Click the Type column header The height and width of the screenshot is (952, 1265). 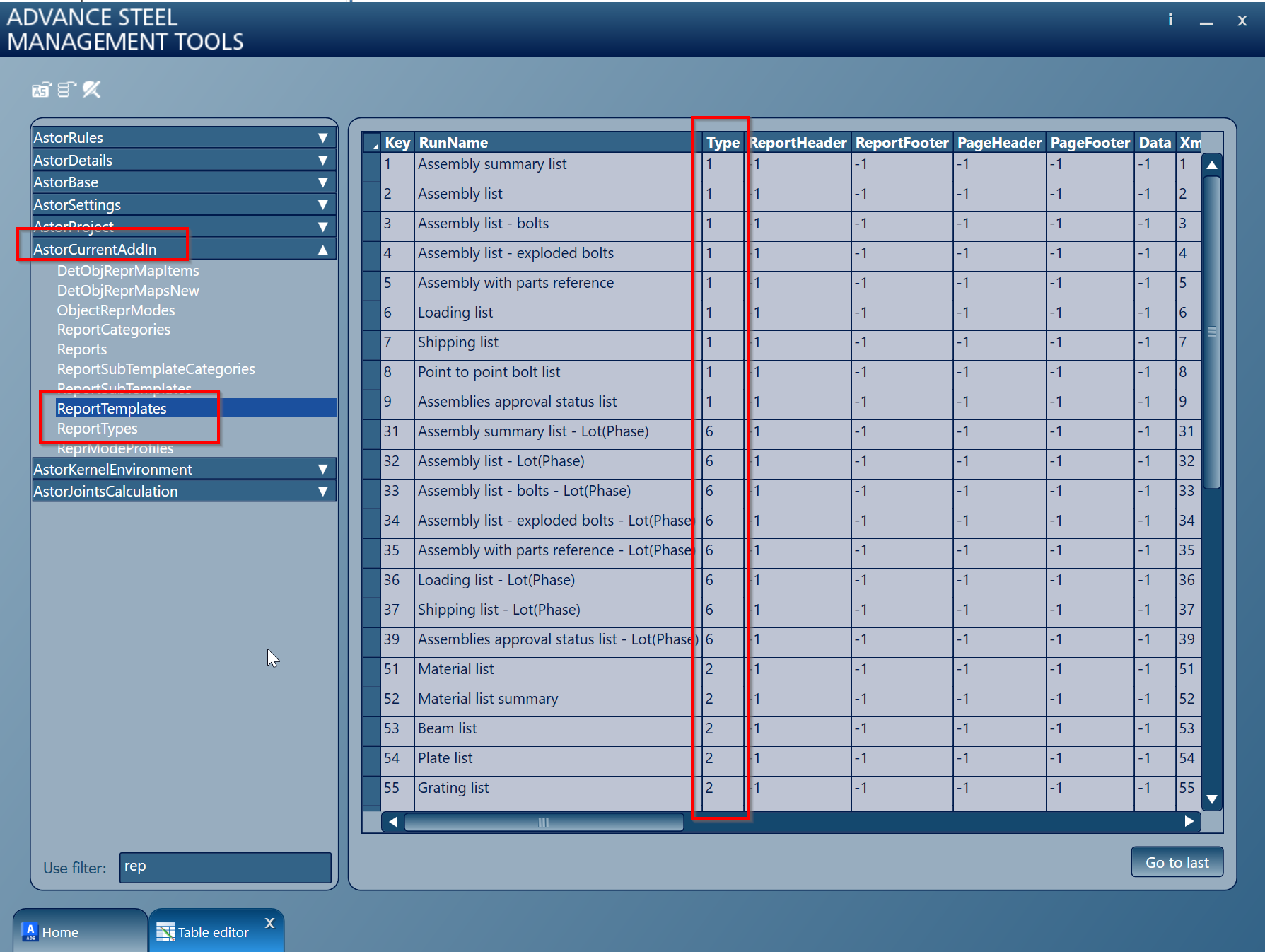[723, 143]
